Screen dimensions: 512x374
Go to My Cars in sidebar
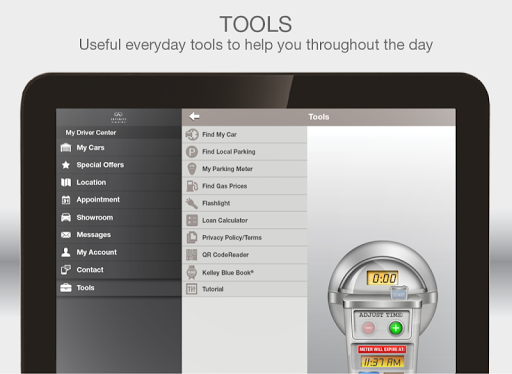(x=119, y=147)
